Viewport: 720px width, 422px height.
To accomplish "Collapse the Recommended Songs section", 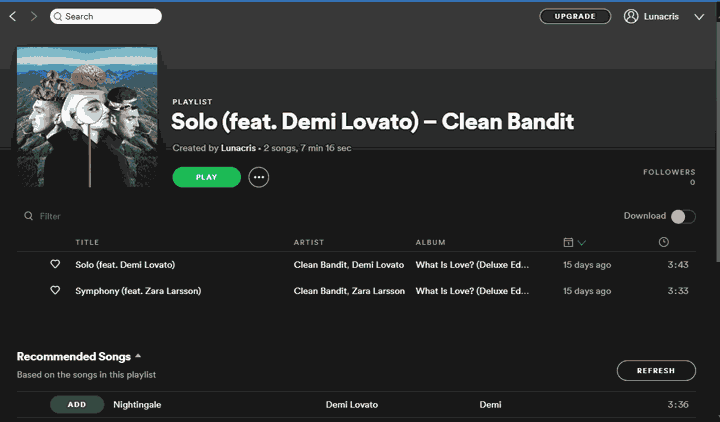I will [138, 356].
